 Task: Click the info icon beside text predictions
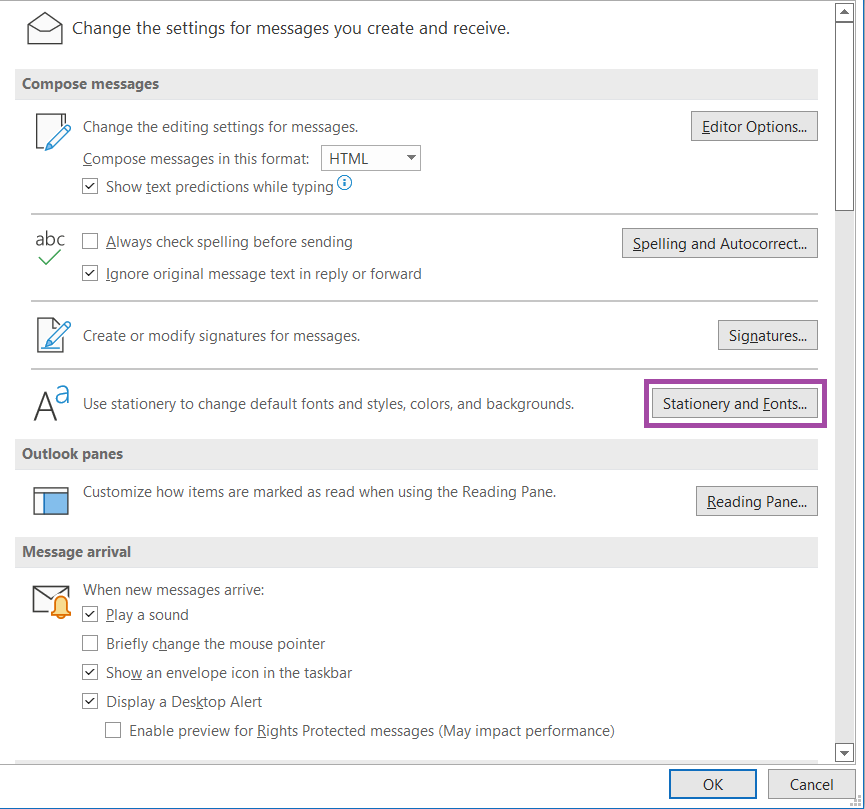pos(344,183)
